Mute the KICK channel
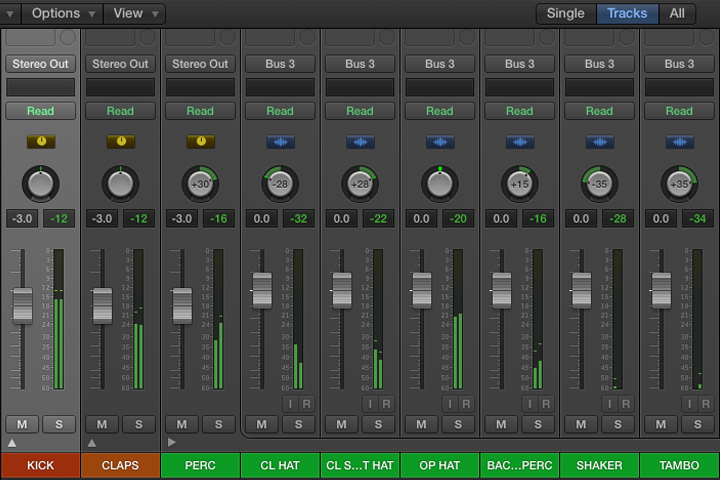Image resolution: width=720 pixels, height=480 pixels. tap(22, 424)
